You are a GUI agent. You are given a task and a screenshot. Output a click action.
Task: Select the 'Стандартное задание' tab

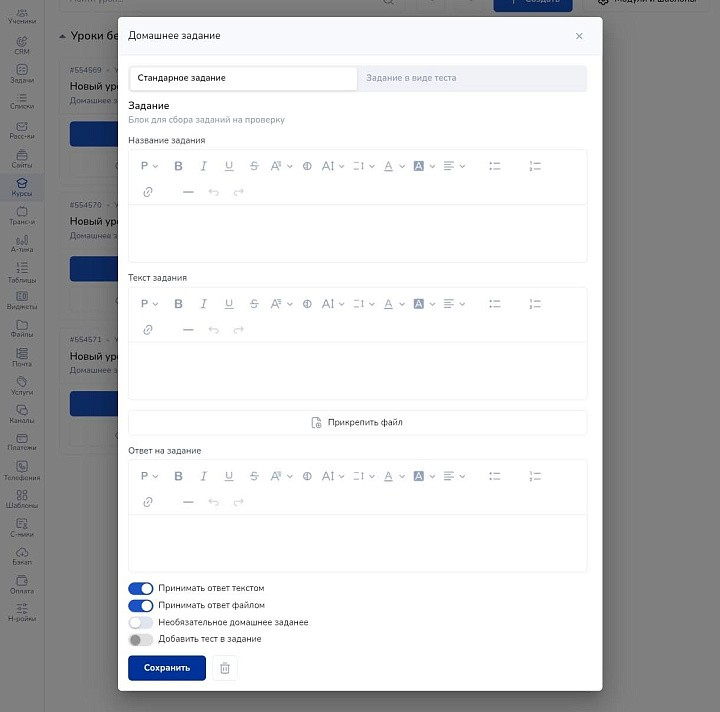[243, 78]
